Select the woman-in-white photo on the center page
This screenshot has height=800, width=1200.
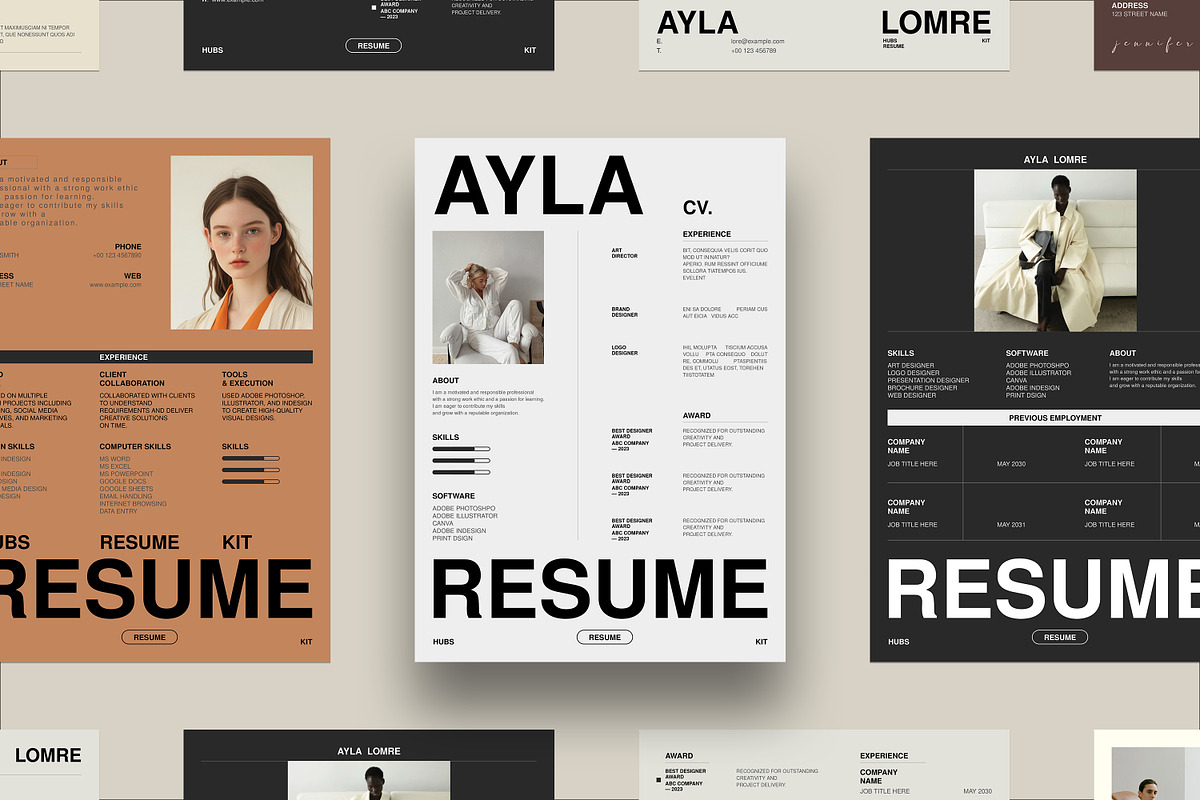coord(488,297)
